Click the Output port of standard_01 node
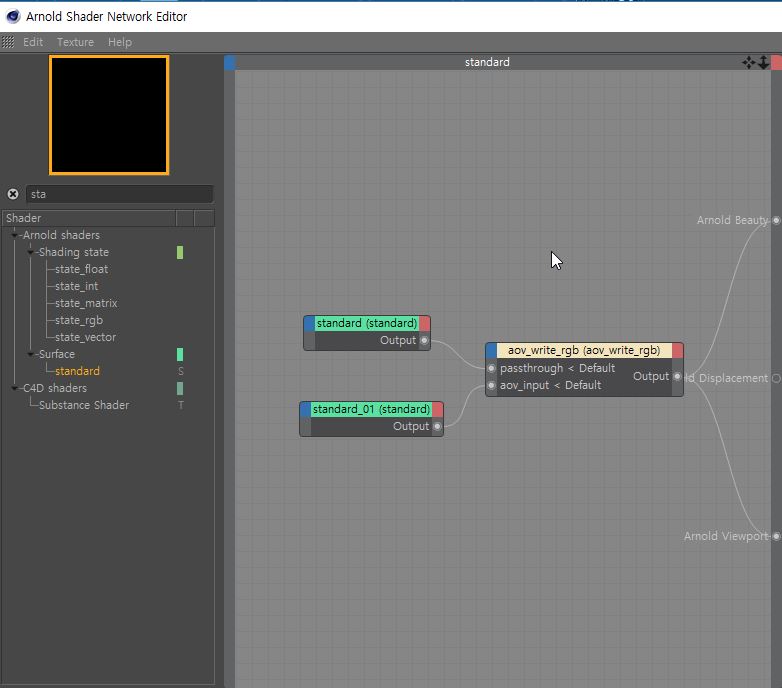This screenshot has width=782, height=688. pos(437,426)
